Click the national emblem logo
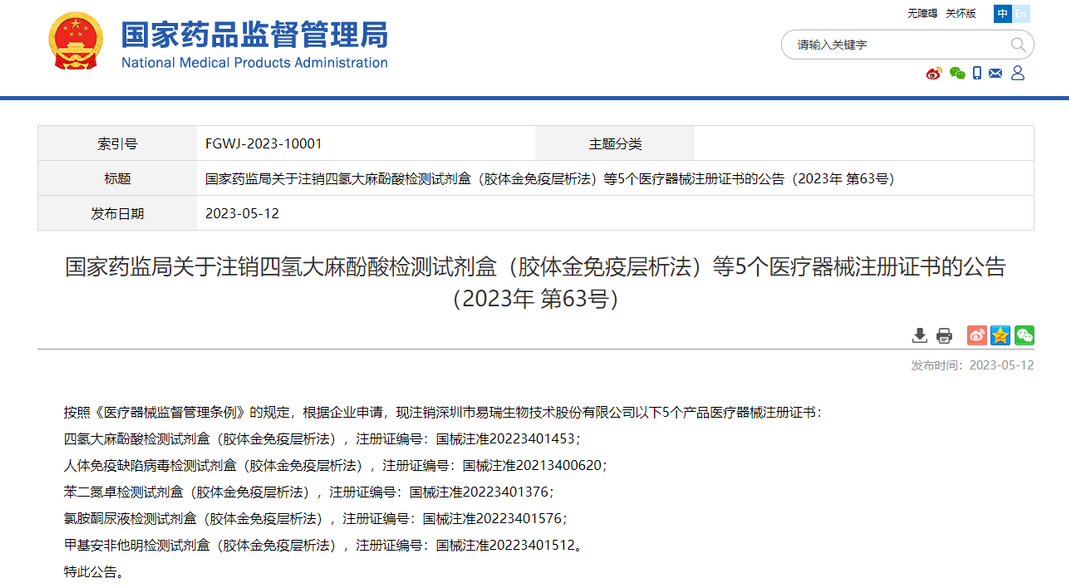The image size is (1069, 587). point(75,43)
